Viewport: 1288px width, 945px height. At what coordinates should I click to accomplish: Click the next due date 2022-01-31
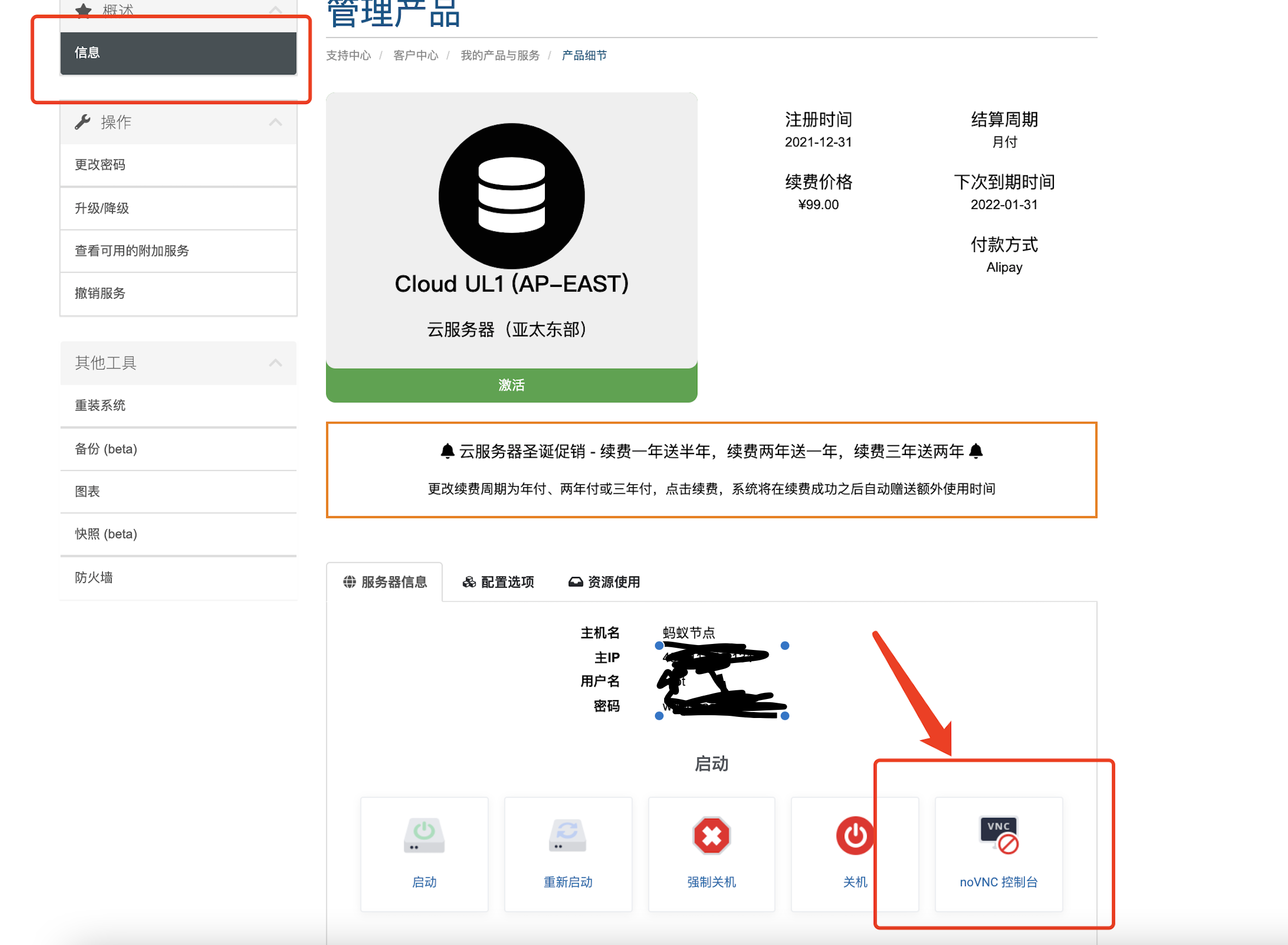pyautogui.click(x=1004, y=205)
